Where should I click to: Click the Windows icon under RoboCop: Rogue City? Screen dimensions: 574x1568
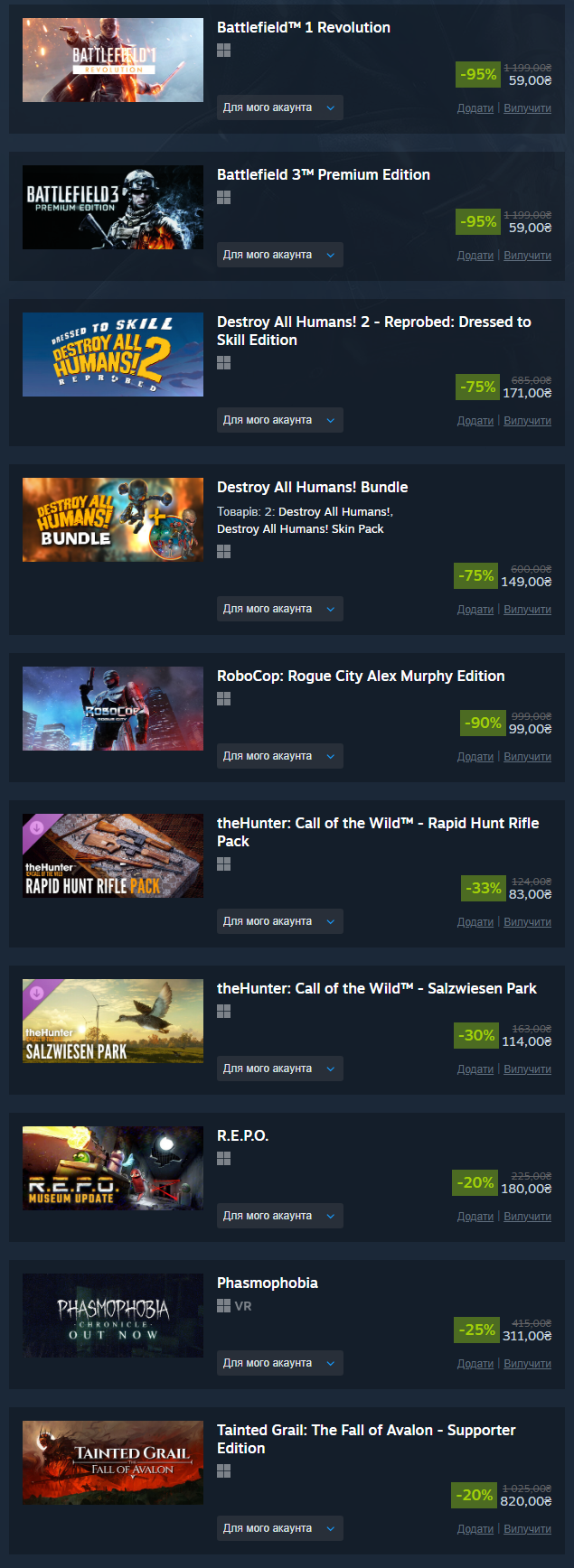coord(223,699)
